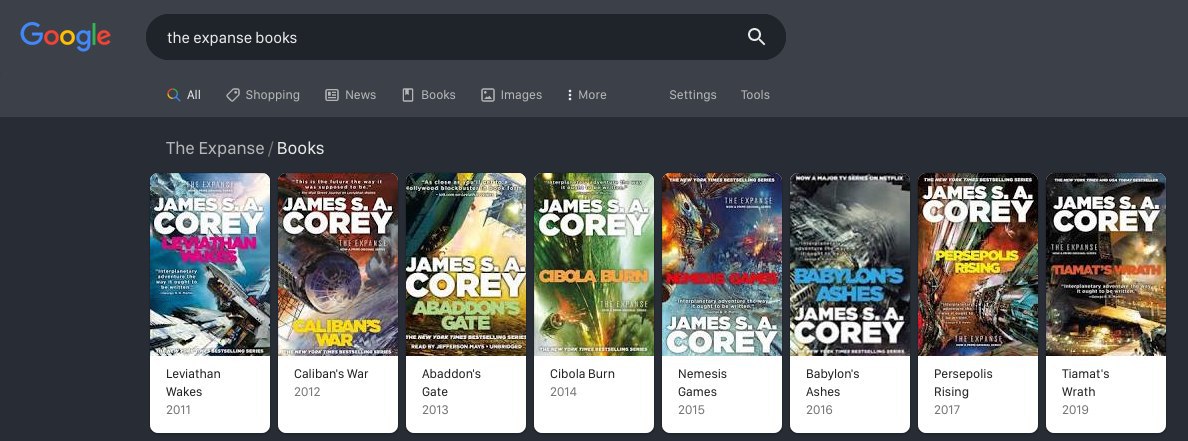The width and height of the screenshot is (1188, 441).
Task: Open the More search categories menu
Action: [586, 95]
